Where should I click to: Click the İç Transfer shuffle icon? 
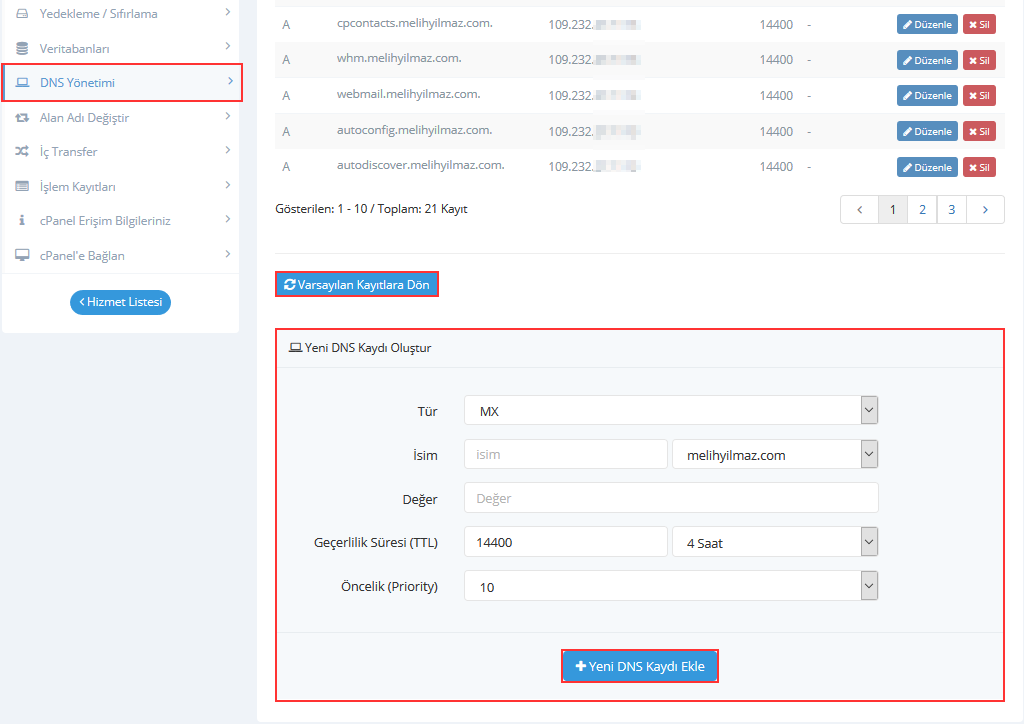click(x=22, y=152)
